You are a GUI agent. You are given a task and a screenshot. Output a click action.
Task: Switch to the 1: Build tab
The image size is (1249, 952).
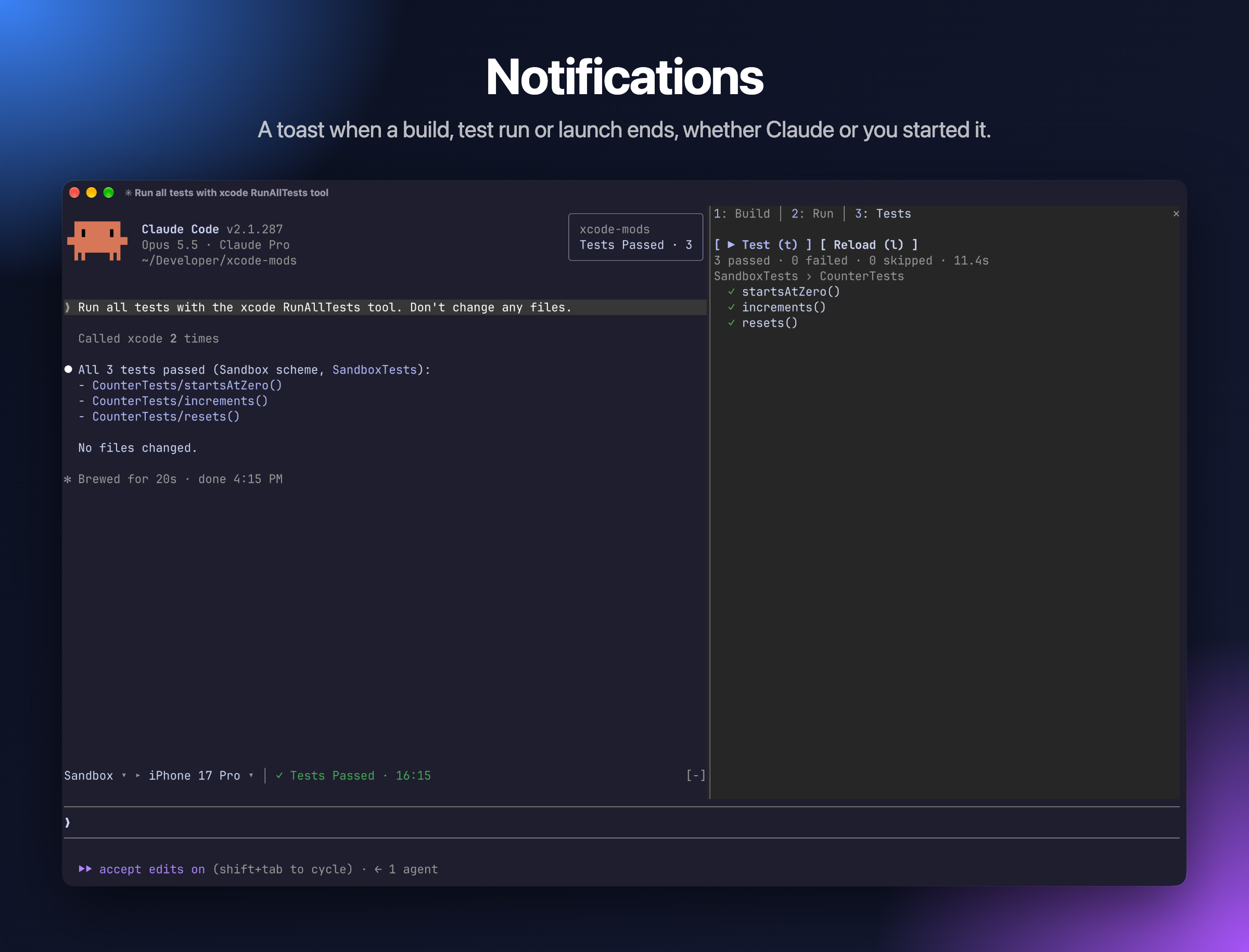pyautogui.click(x=742, y=214)
